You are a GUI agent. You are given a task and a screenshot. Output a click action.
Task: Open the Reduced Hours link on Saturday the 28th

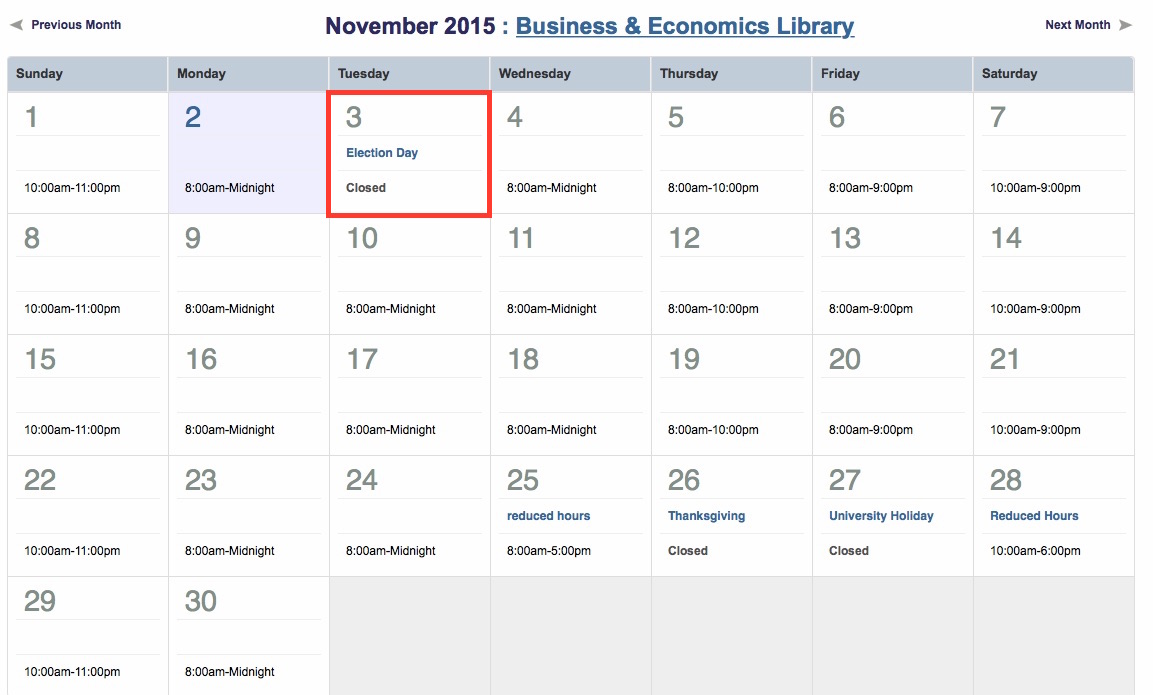[x=1034, y=516]
